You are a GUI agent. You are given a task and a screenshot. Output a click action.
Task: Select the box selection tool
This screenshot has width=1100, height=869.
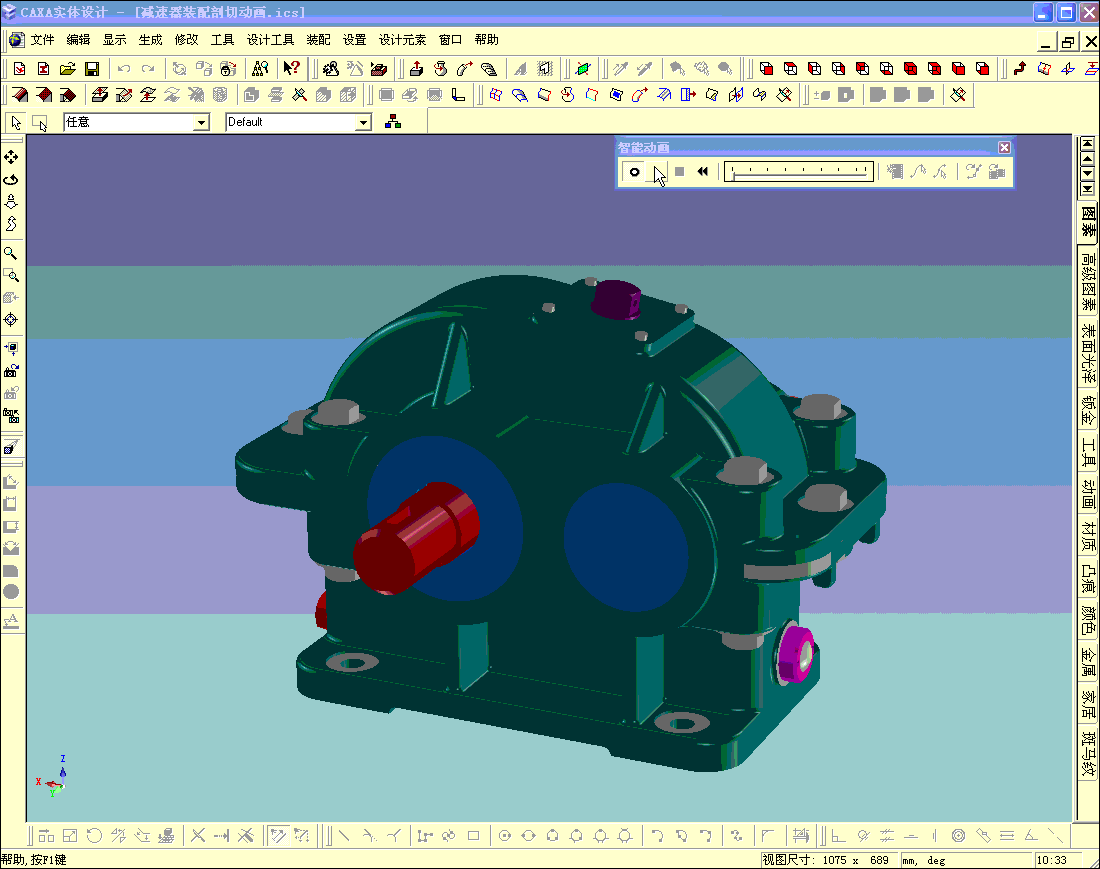pos(39,123)
